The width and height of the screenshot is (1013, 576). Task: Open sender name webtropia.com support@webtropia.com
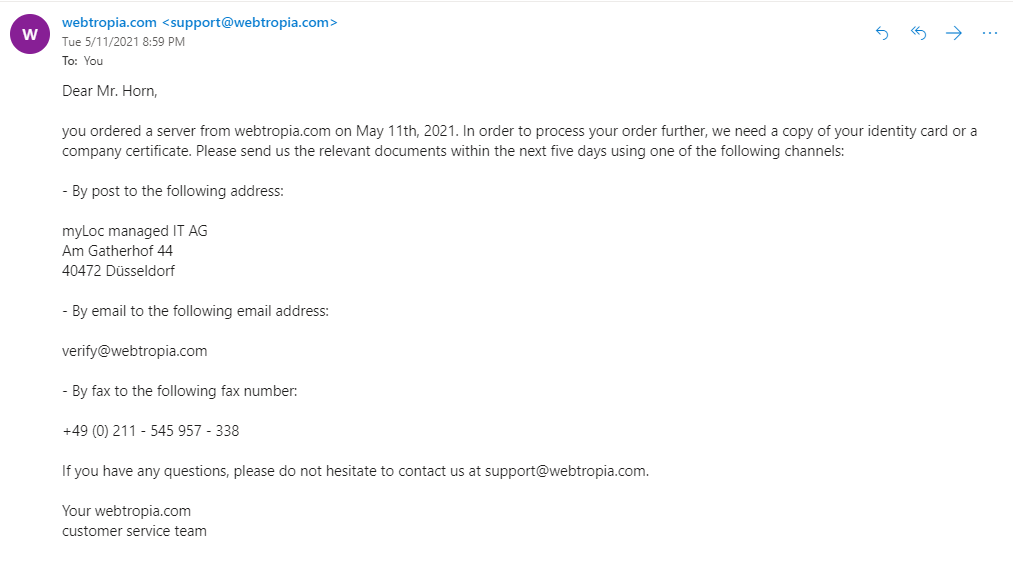tap(200, 23)
